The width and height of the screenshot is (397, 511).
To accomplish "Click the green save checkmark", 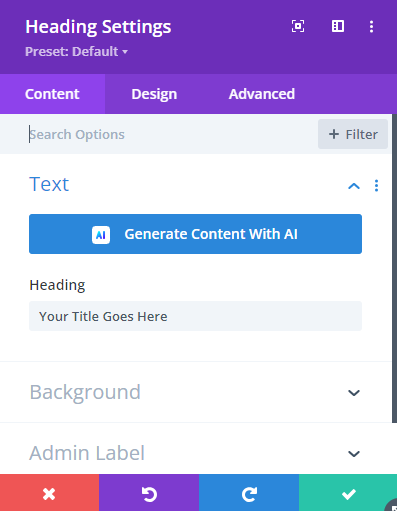I will pos(348,494).
